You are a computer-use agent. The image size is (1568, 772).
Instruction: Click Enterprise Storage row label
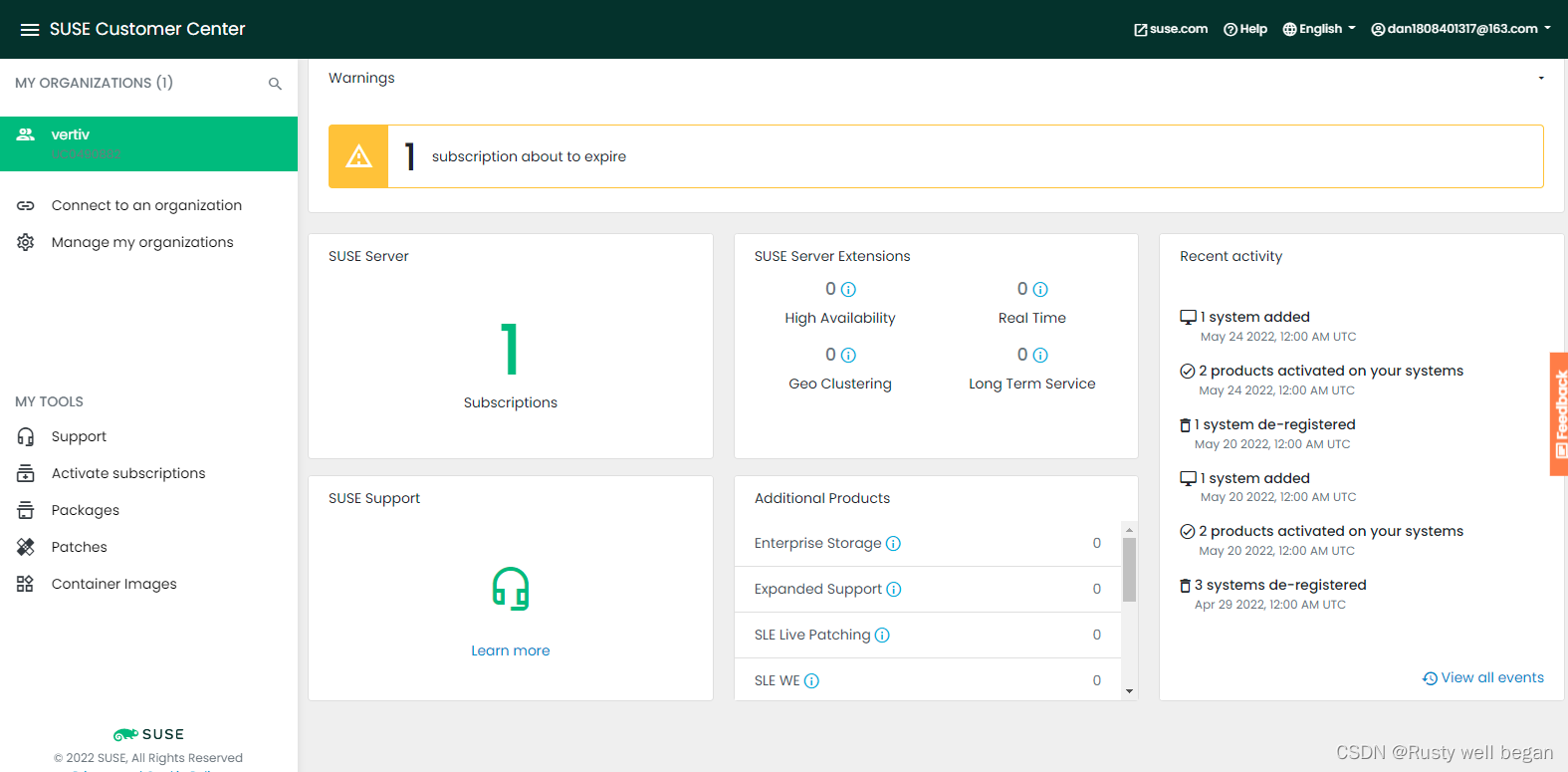[x=818, y=543]
